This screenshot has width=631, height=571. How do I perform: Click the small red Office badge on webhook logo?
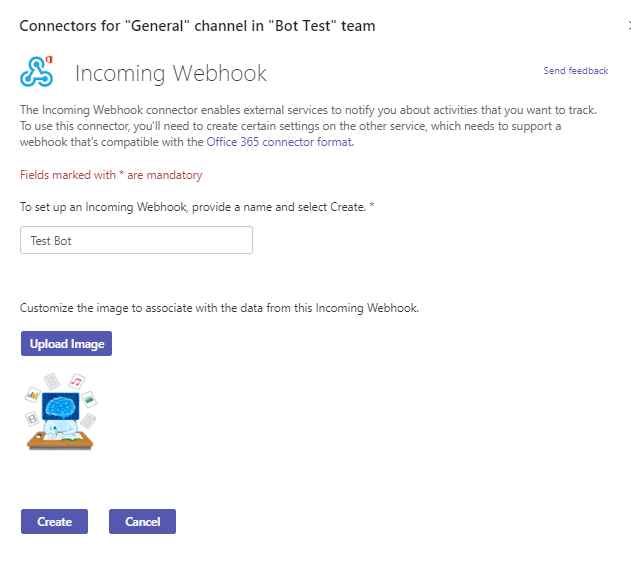point(49,60)
